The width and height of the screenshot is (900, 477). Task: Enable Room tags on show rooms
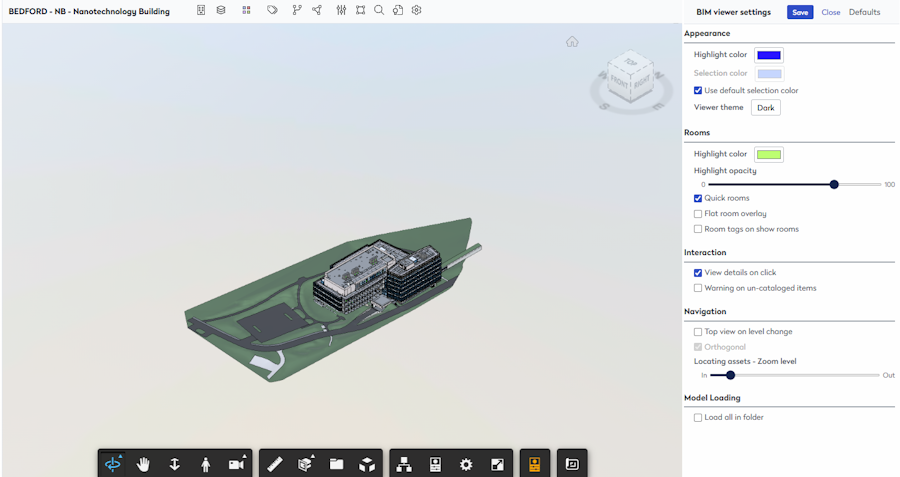pos(698,229)
